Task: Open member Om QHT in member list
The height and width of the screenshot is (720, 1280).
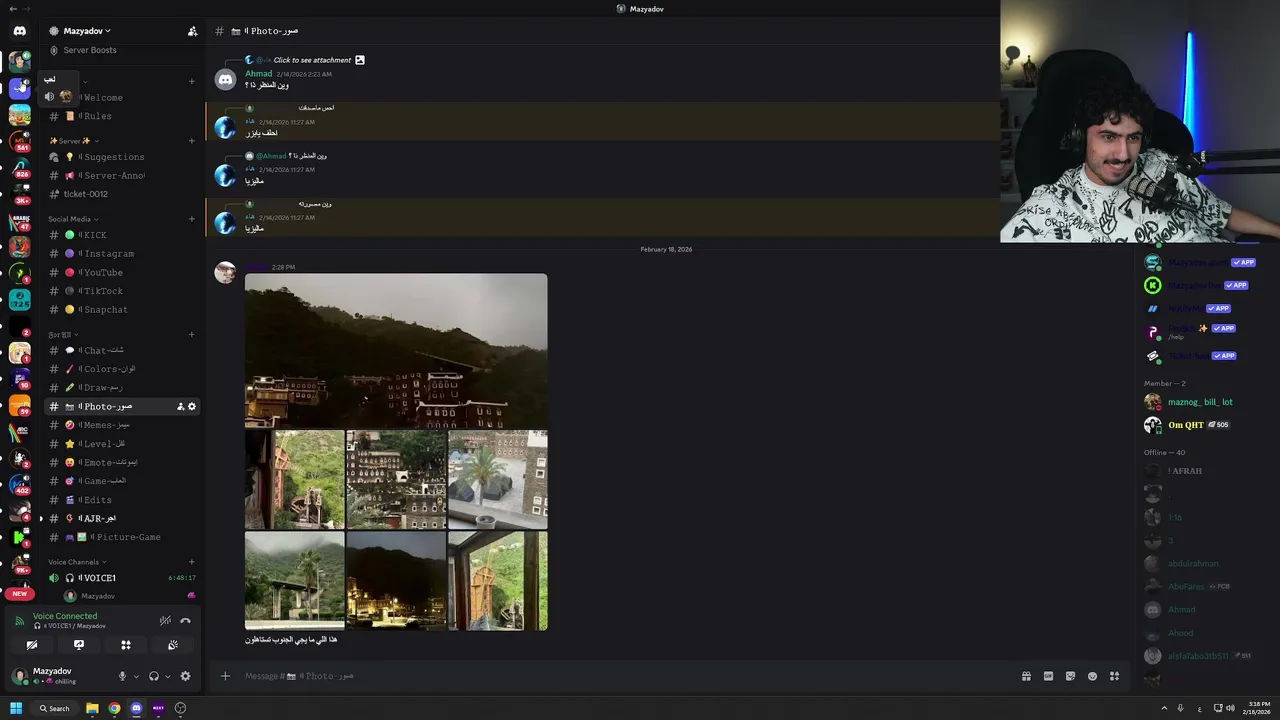Action: pyautogui.click(x=1185, y=425)
